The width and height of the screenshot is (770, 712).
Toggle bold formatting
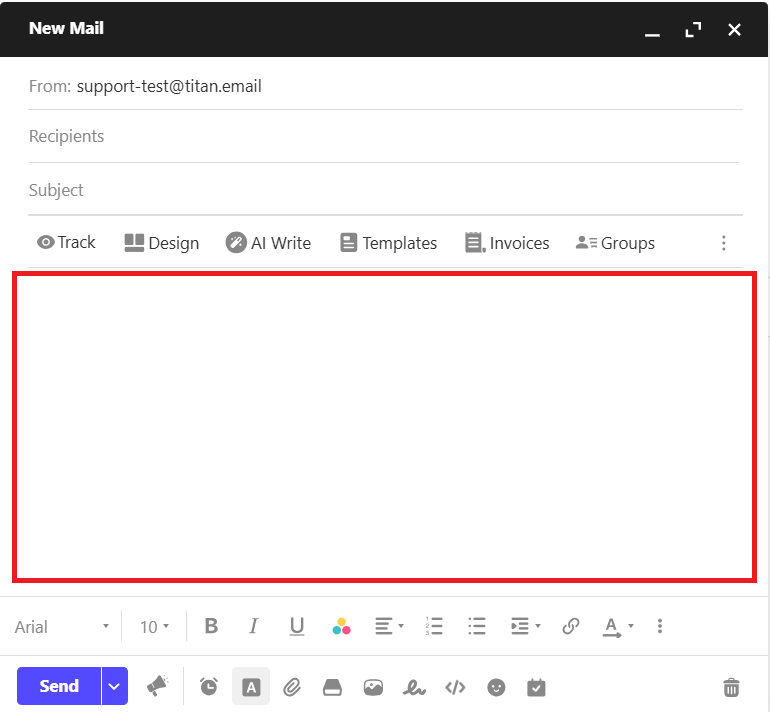(x=211, y=626)
